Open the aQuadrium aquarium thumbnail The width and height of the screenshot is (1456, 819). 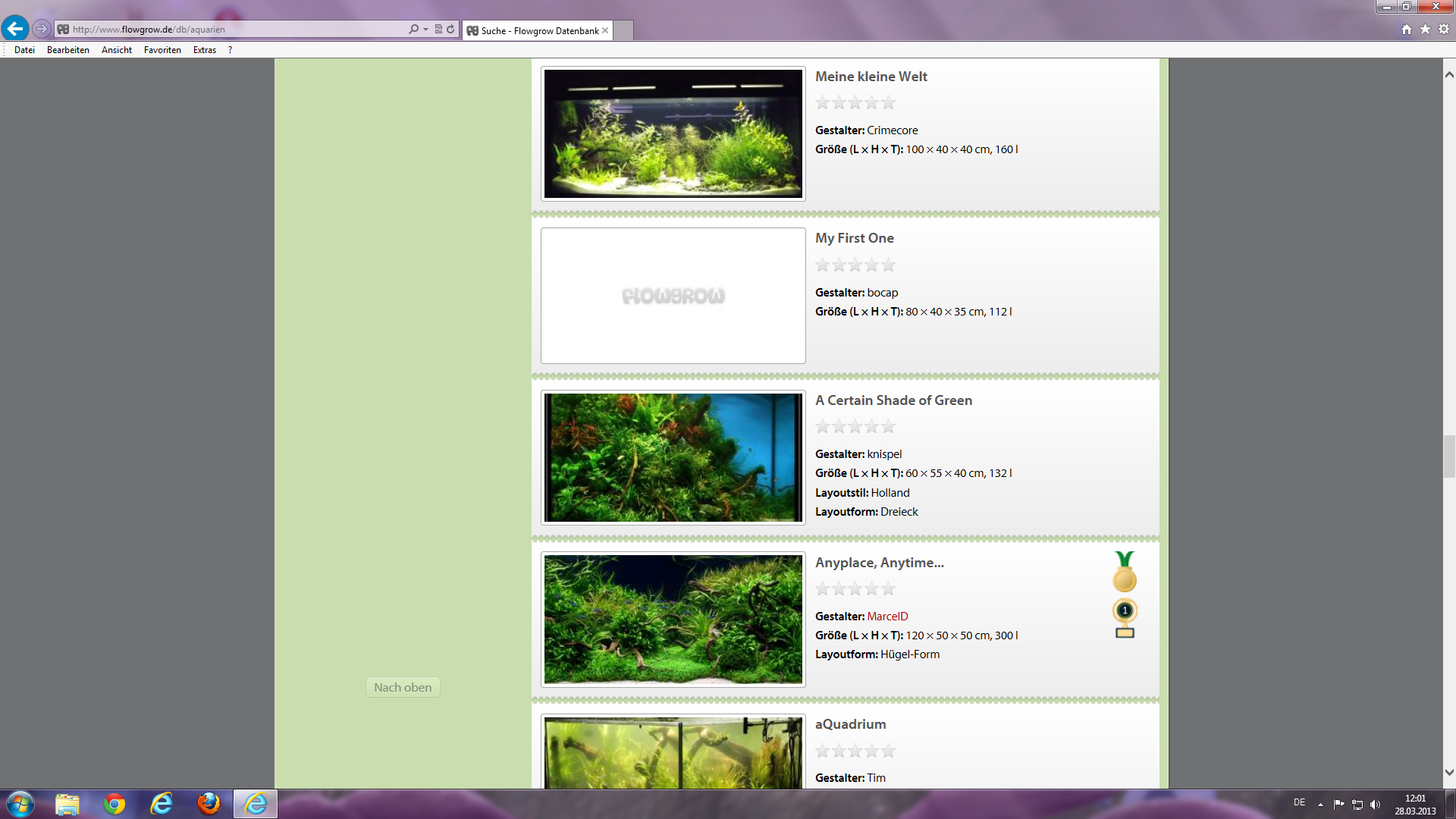[673, 752]
